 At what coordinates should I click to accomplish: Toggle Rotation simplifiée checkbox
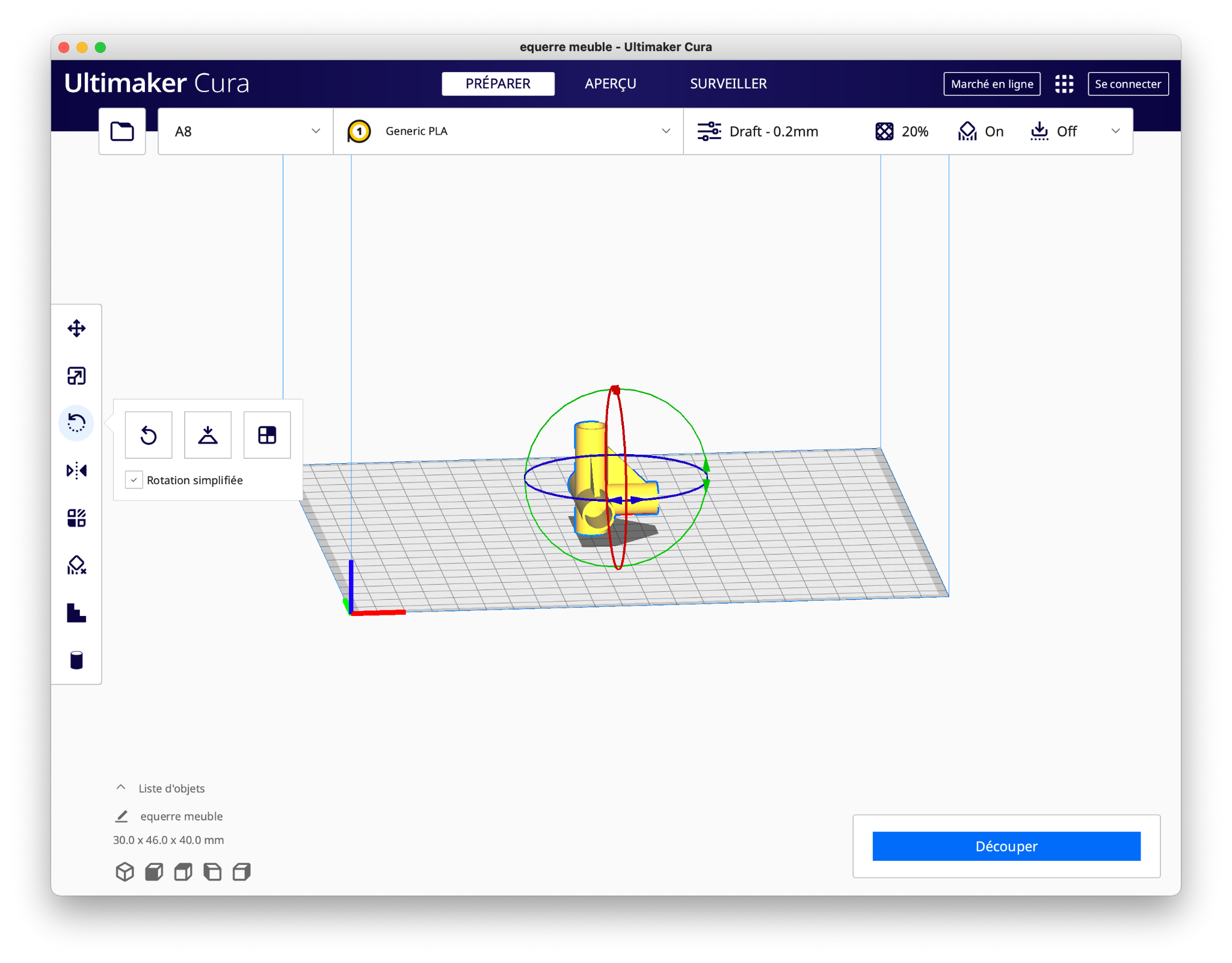click(134, 480)
